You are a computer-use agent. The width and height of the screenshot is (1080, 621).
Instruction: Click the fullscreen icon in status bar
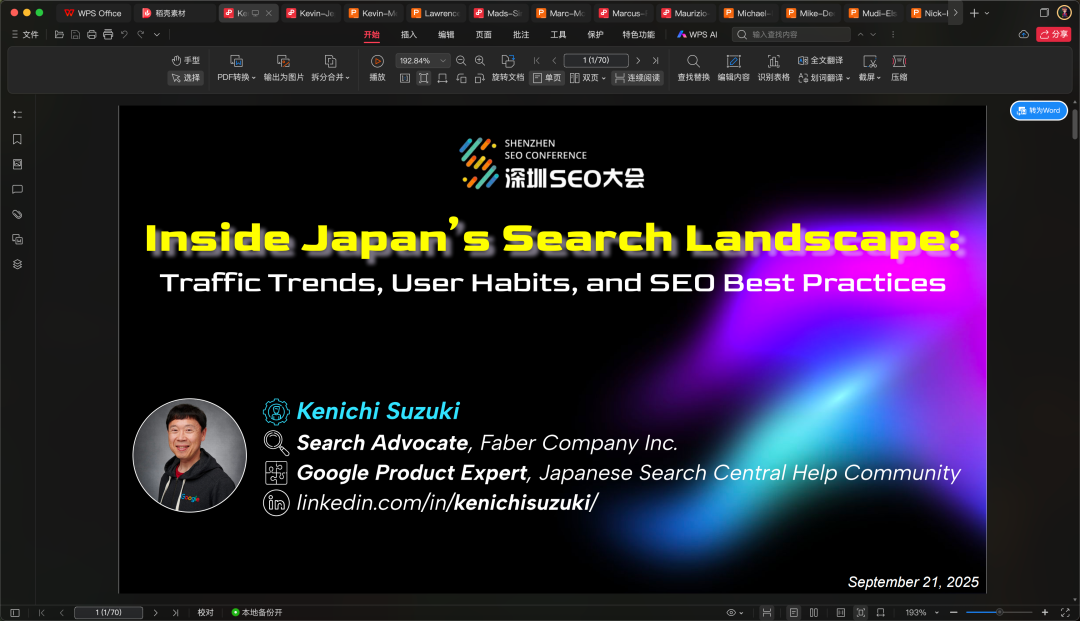click(1065, 612)
